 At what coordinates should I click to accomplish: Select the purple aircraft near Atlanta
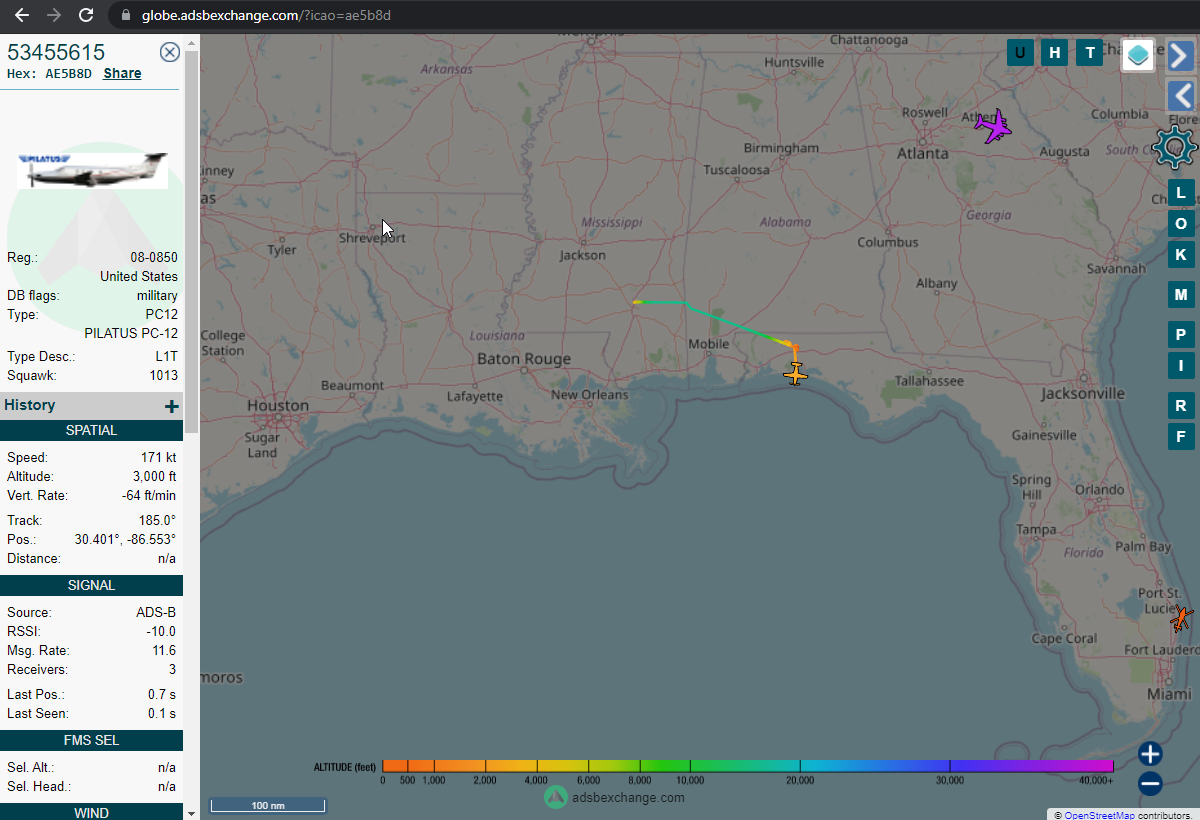click(x=993, y=127)
